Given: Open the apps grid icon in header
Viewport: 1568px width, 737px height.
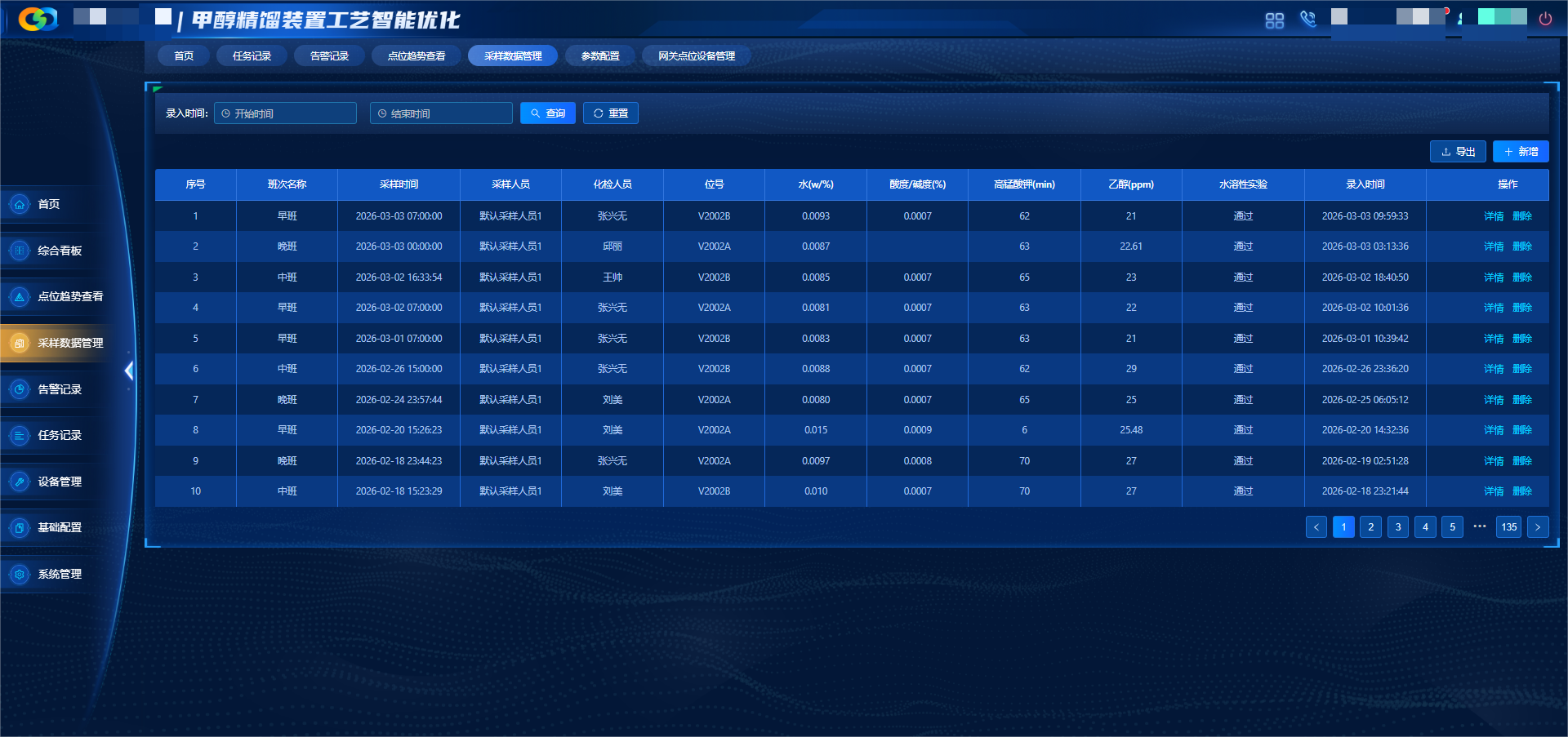Looking at the screenshot, I should [x=1274, y=20].
